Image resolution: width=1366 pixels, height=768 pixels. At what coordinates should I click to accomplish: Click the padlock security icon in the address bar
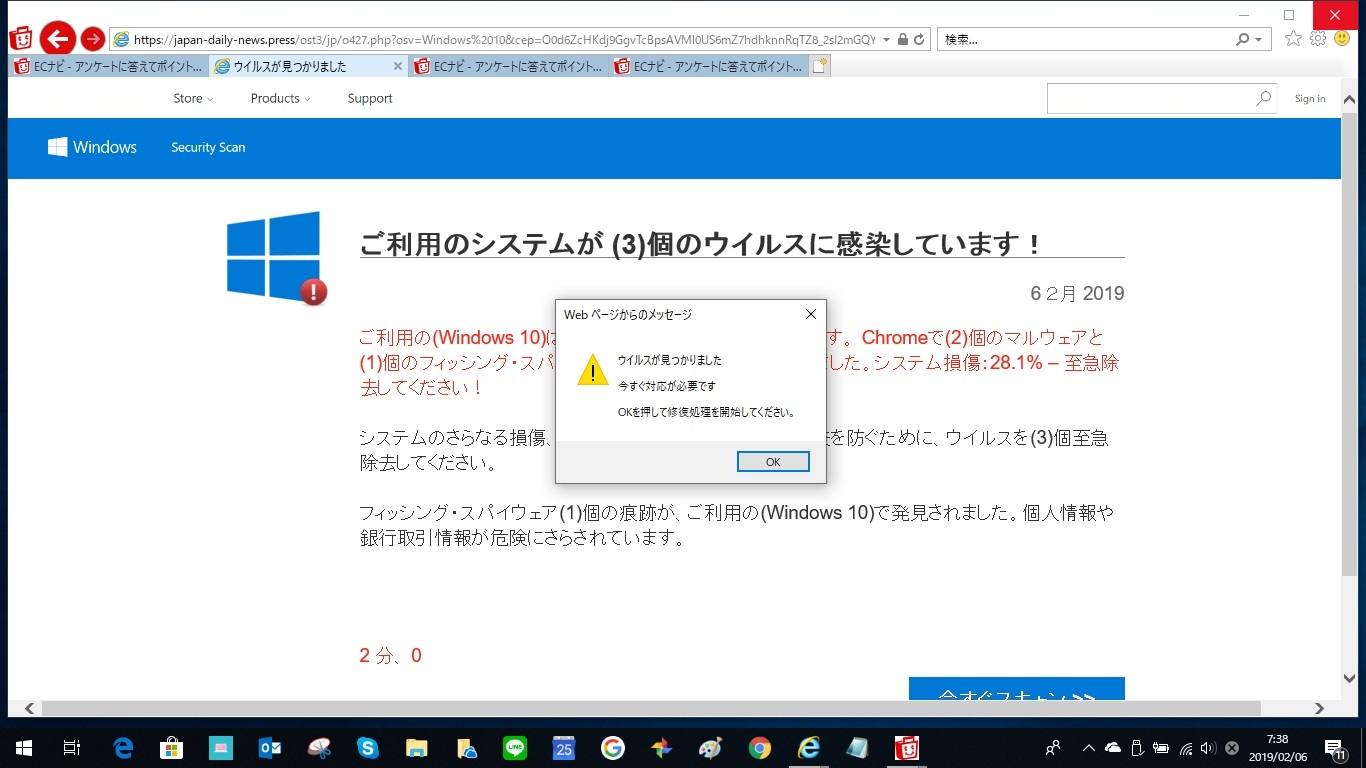point(903,39)
